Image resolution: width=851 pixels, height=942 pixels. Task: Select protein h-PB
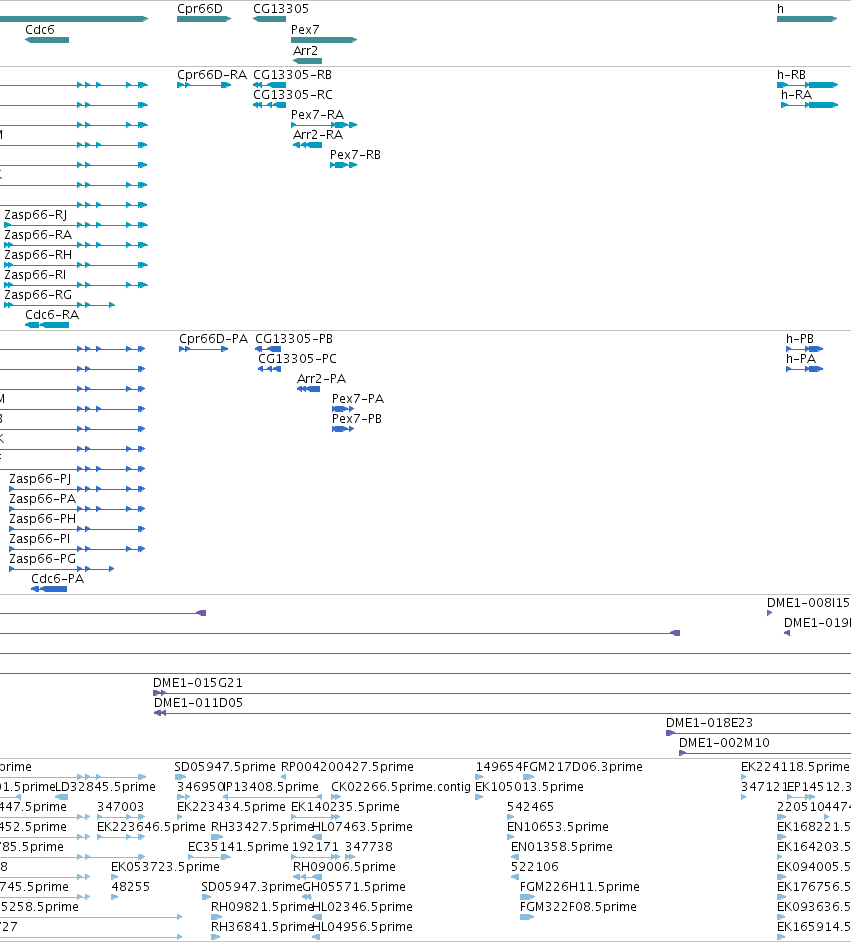[x=804, y=349]
